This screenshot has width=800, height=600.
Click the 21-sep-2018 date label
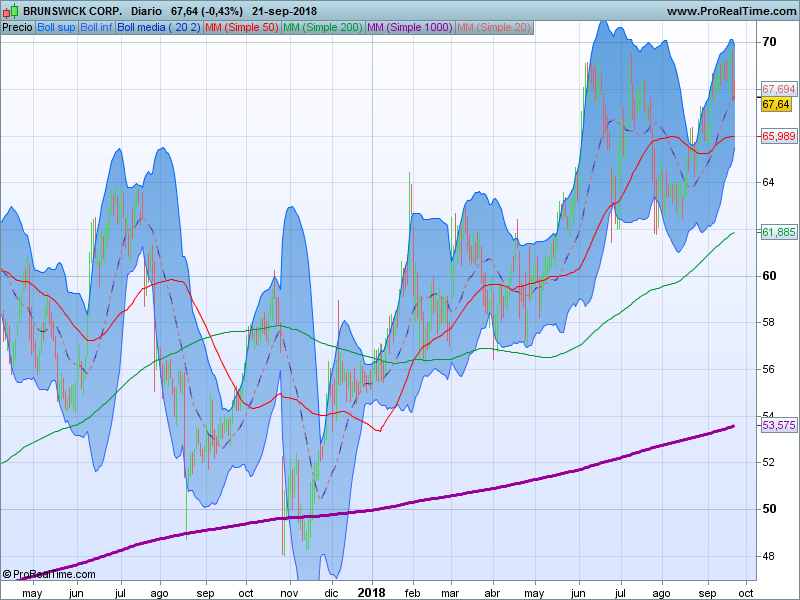[284, 11]
